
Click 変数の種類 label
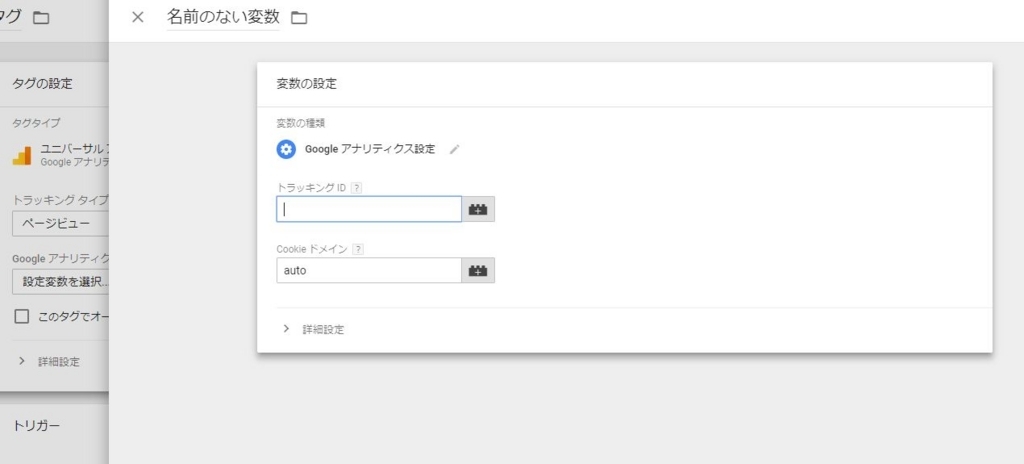click(301, 123)
